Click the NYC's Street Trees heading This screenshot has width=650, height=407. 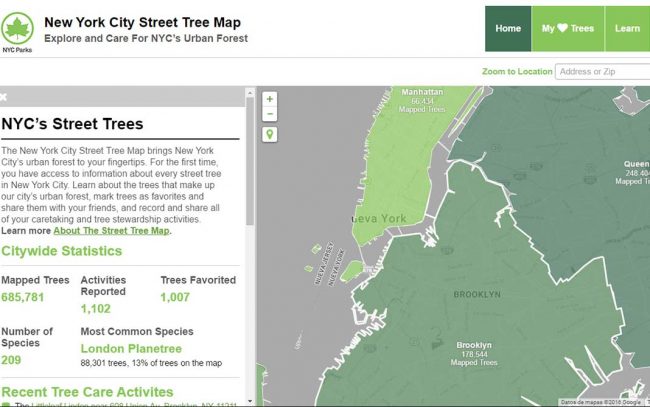72,124
